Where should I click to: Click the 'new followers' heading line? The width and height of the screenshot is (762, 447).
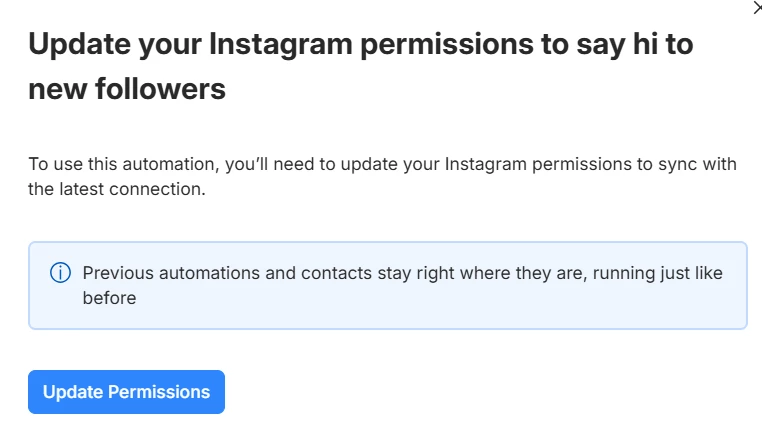127,89
